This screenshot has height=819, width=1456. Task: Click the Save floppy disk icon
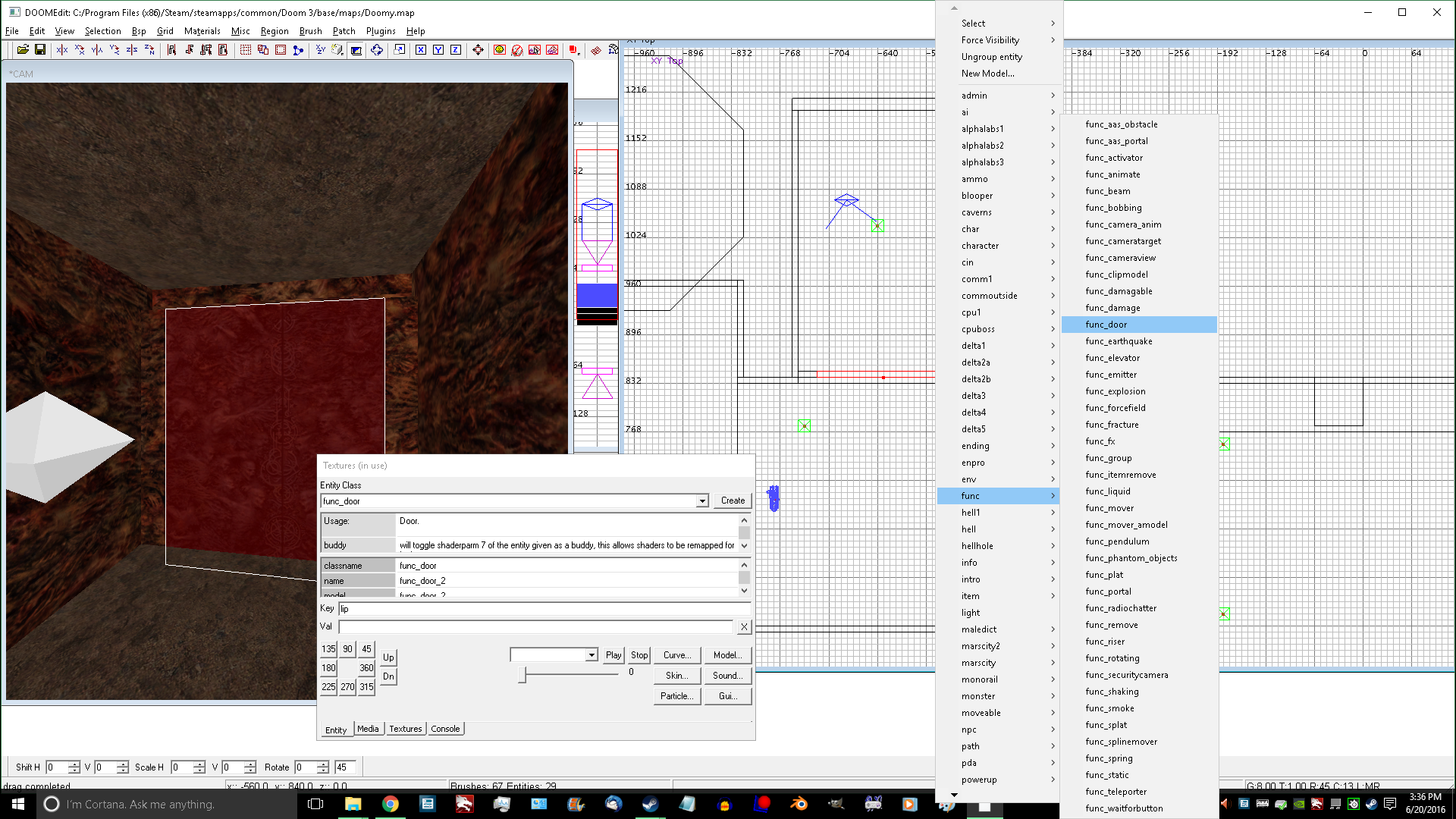pyautogui.click(x=40, y=50)
